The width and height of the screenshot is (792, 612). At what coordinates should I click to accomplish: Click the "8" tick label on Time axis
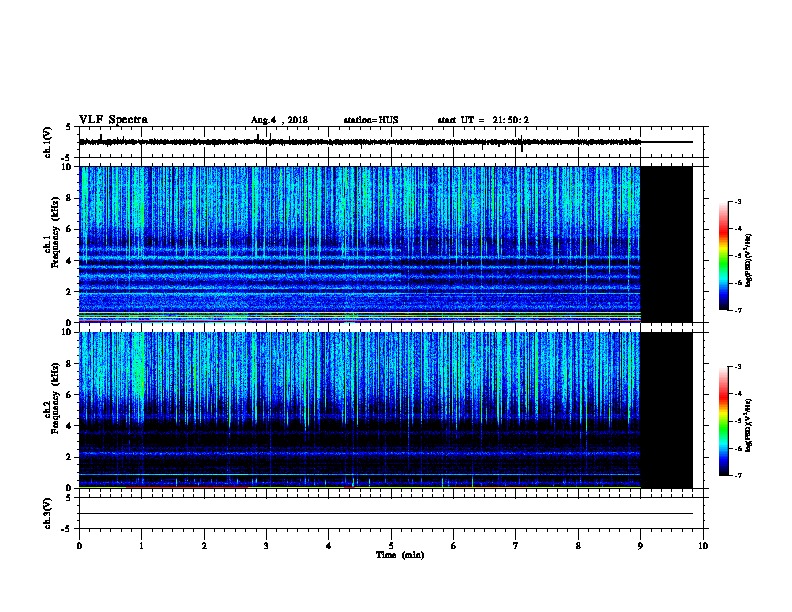coord(578,545)
